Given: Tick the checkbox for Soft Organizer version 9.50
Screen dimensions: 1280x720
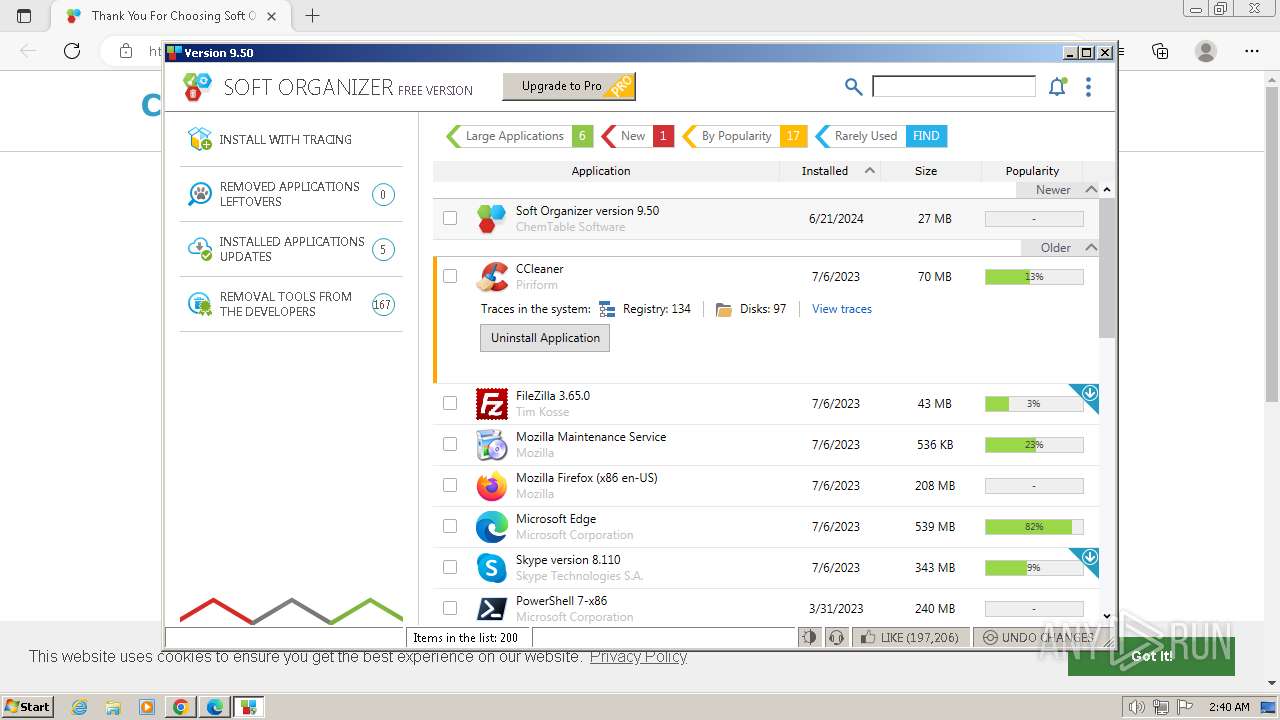Looking at the screenshot, I should tap(450, 218).
